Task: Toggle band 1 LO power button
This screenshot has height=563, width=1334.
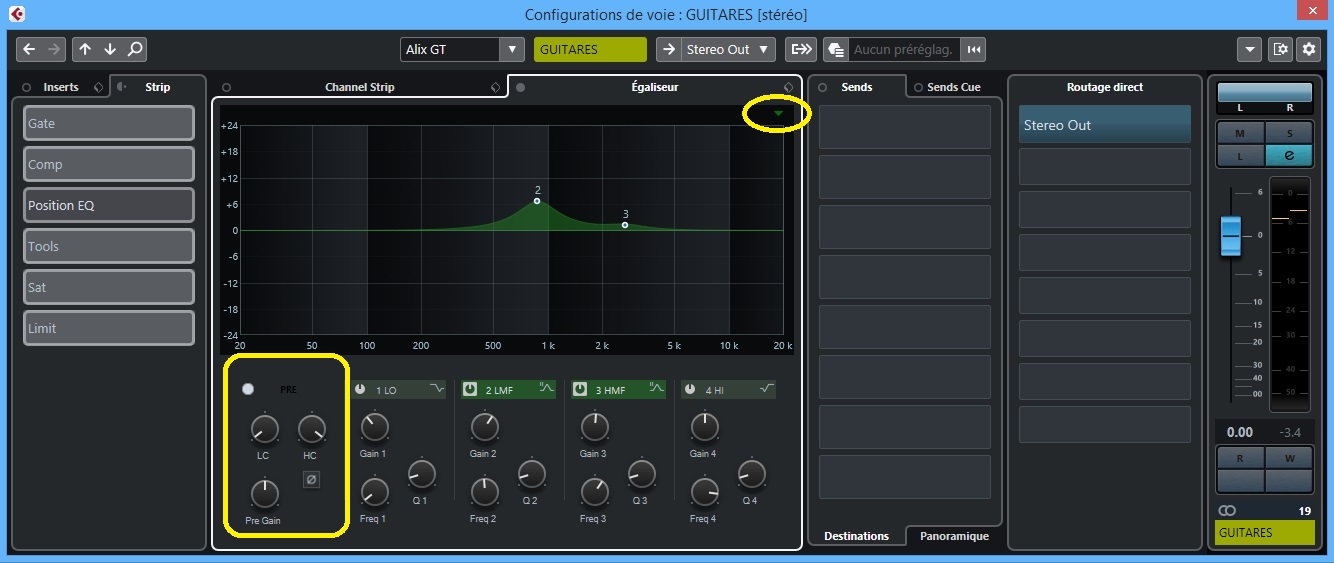Action: point(360,389)
